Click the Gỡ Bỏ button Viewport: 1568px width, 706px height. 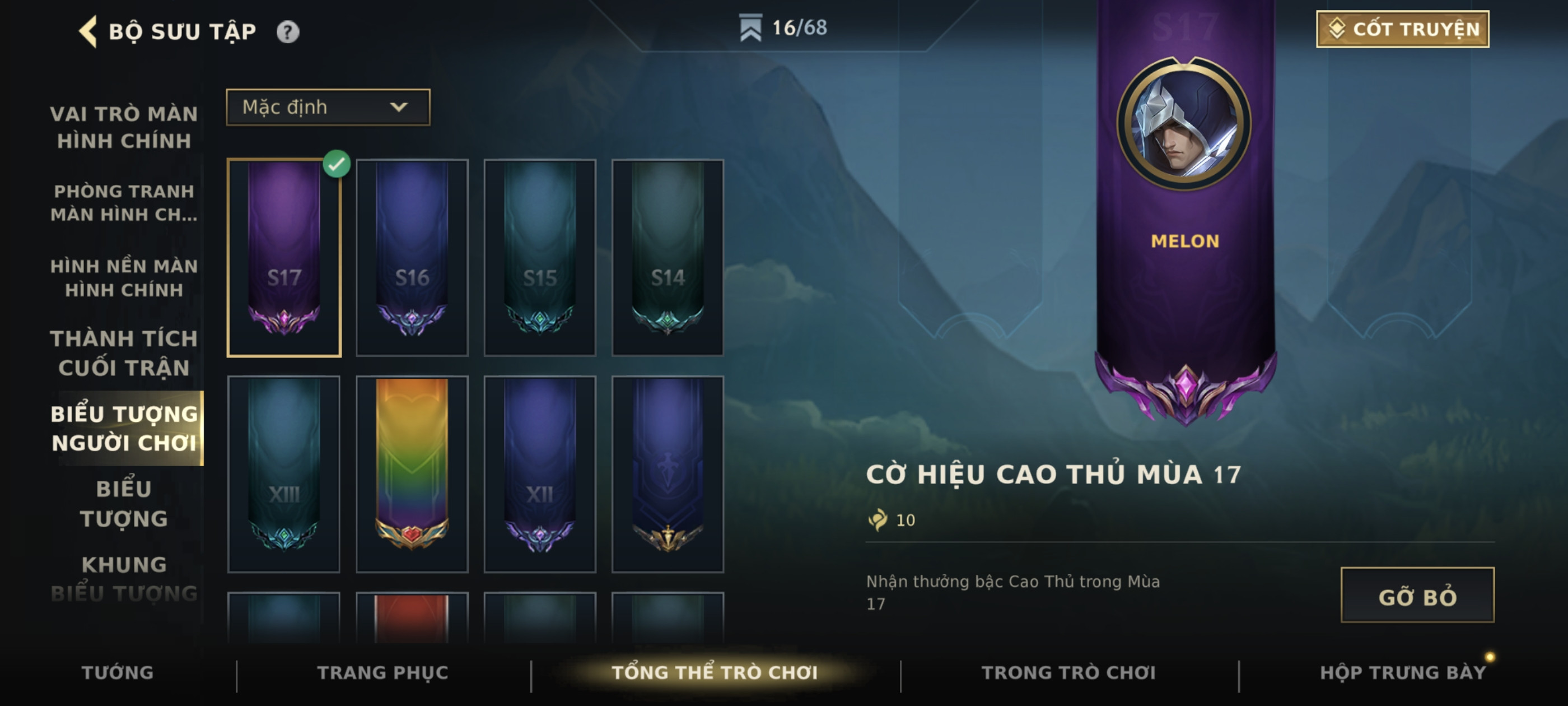pos(1417,595)
